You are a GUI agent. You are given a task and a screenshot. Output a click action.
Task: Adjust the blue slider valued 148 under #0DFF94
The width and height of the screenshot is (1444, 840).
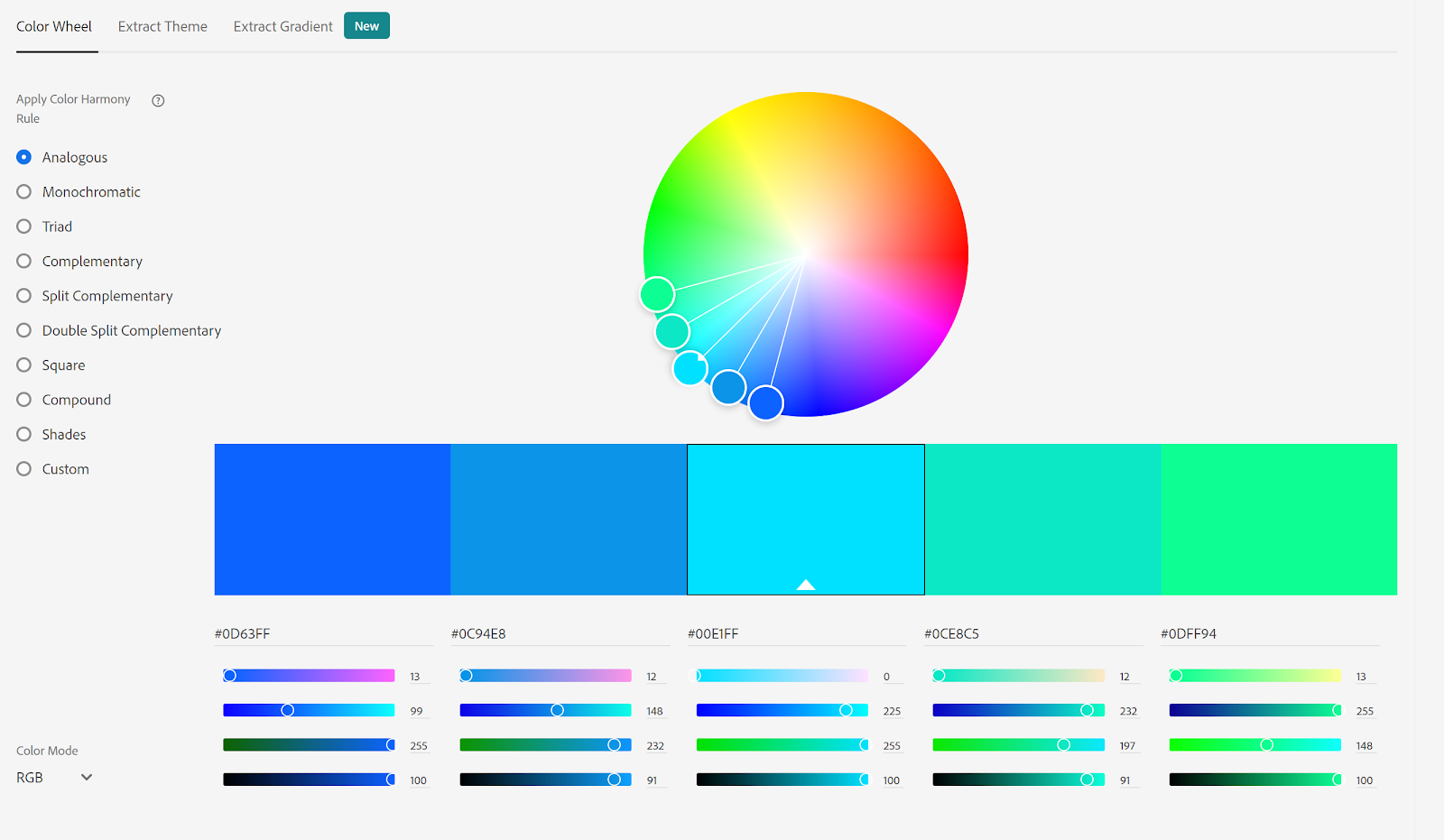pyautogui.click(x=1254, y=744)
